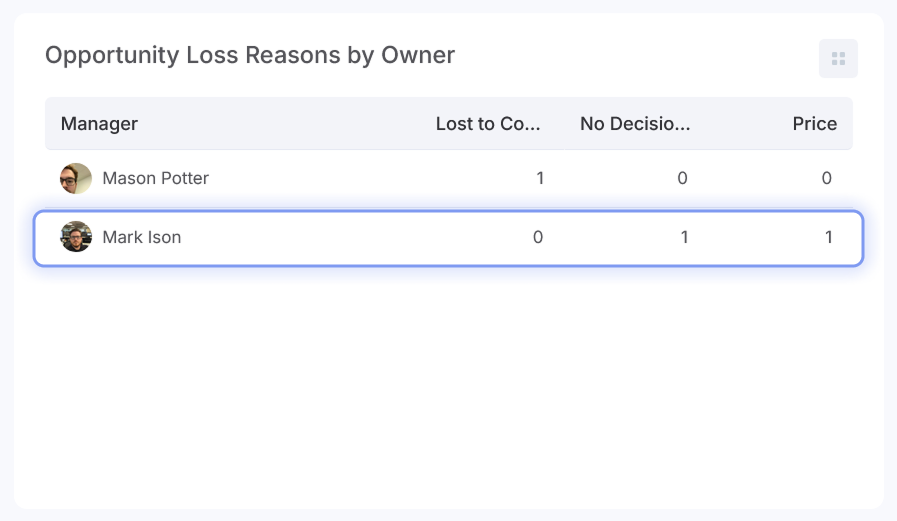Select Mark Ison's Lost to Co... value
Screen dimensions: 897x521
click(x=538, y=238)
